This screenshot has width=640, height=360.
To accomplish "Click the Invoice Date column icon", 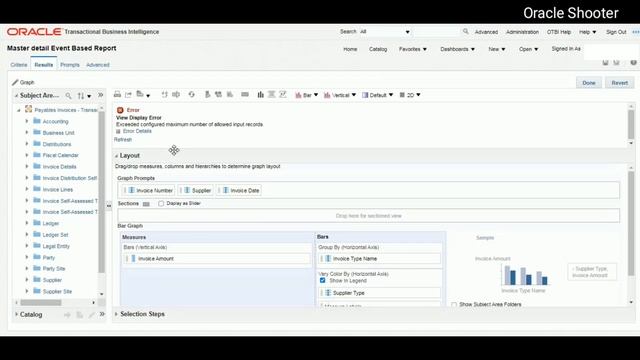I will (x=225, y=190).
